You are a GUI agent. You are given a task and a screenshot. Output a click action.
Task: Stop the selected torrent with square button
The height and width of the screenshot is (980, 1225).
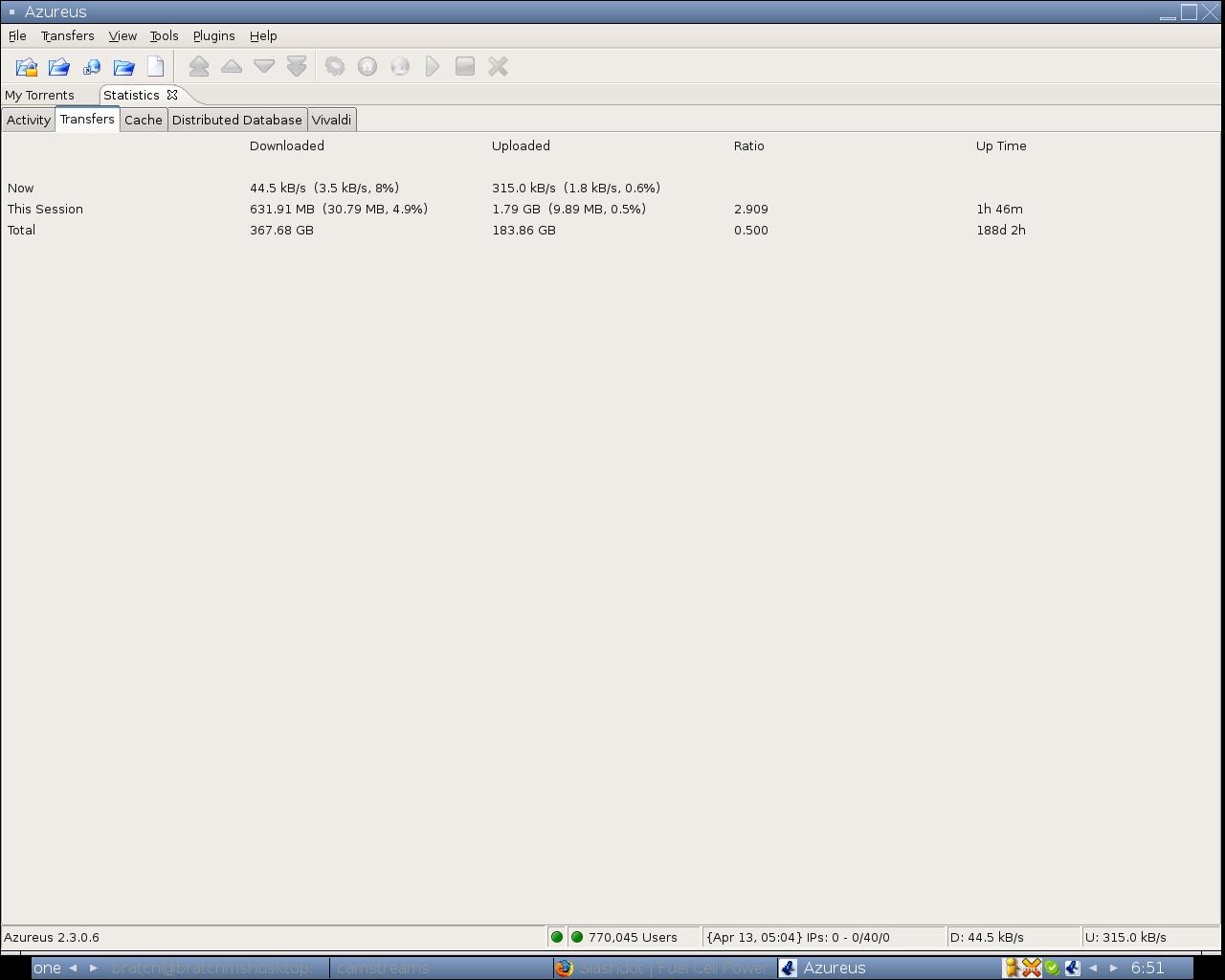(465, 67)
